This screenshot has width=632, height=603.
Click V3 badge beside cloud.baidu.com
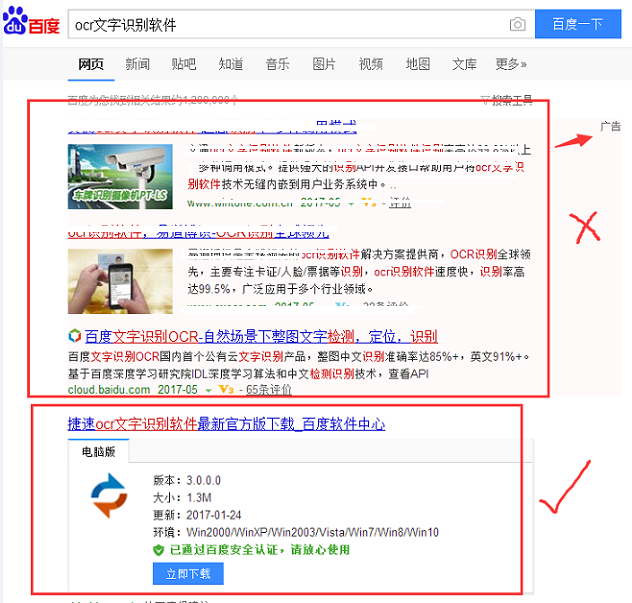pos(226,390)
